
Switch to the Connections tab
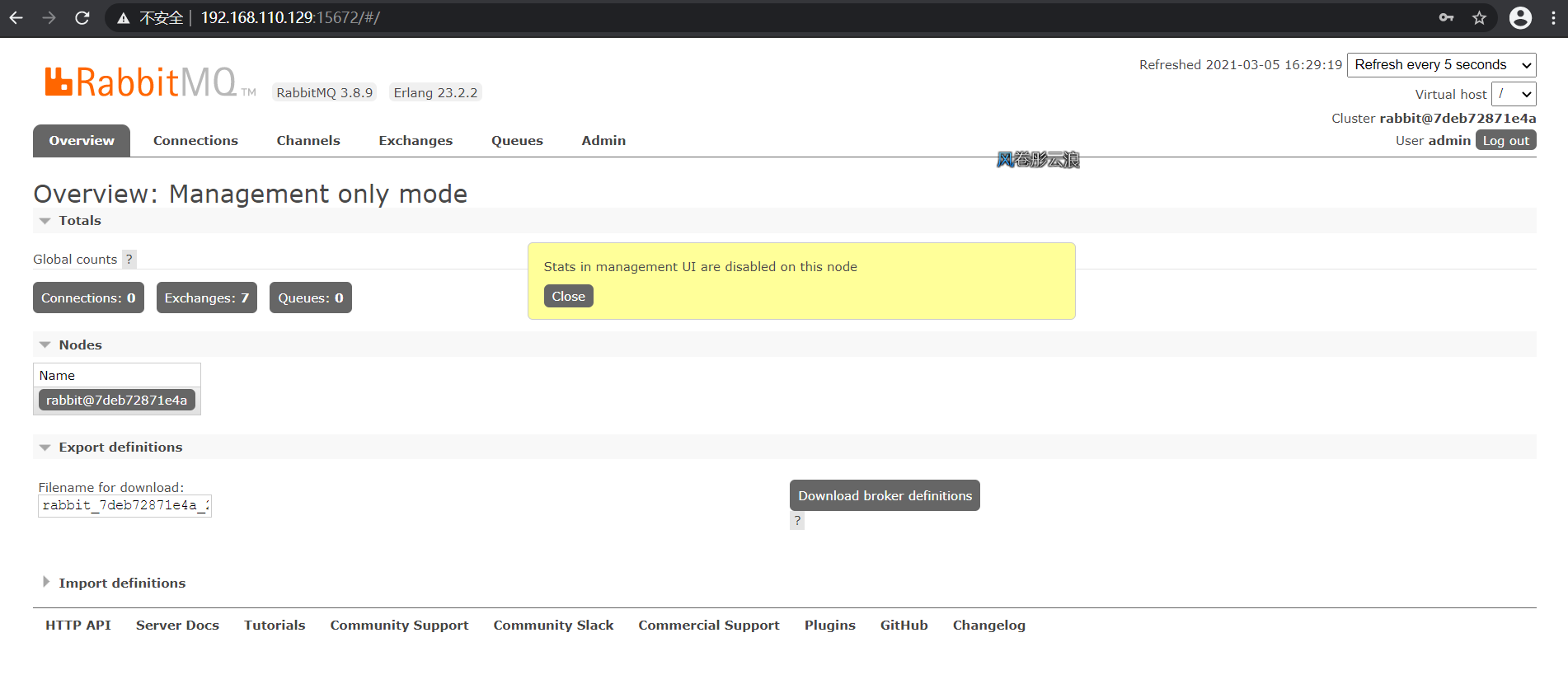point(195,141)
